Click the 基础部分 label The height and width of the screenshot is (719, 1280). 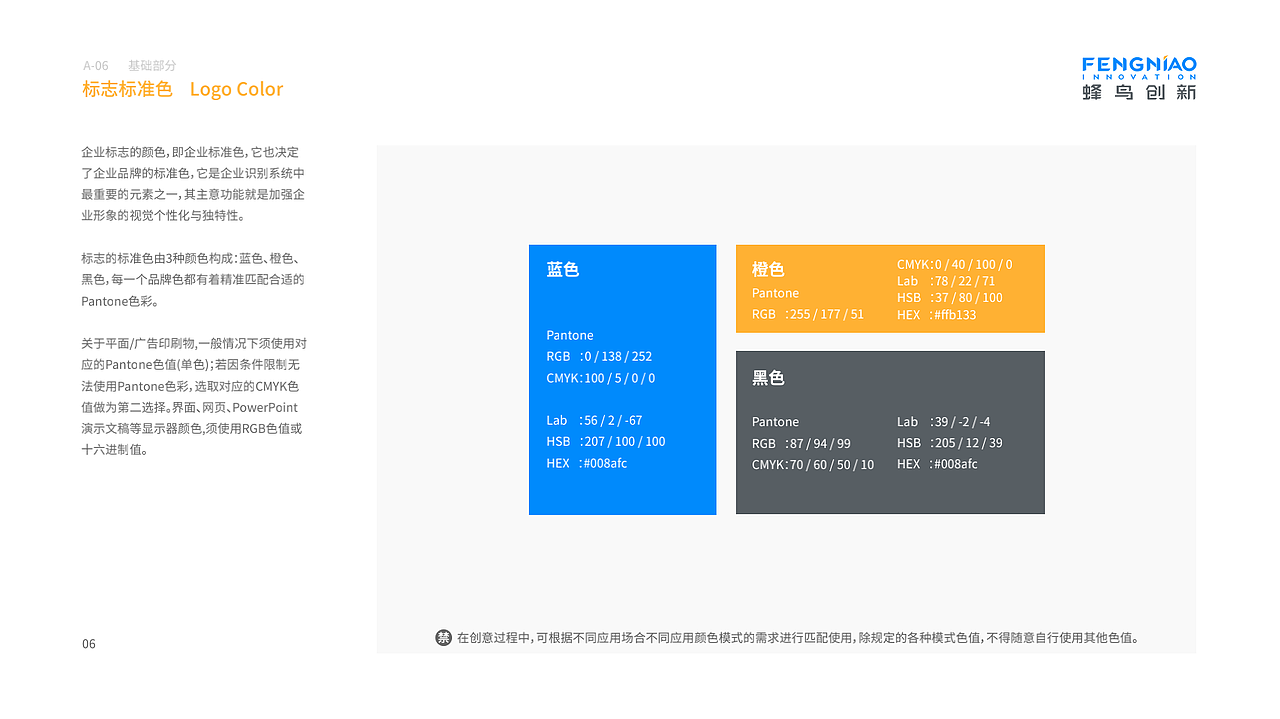(x=152, y=66)
